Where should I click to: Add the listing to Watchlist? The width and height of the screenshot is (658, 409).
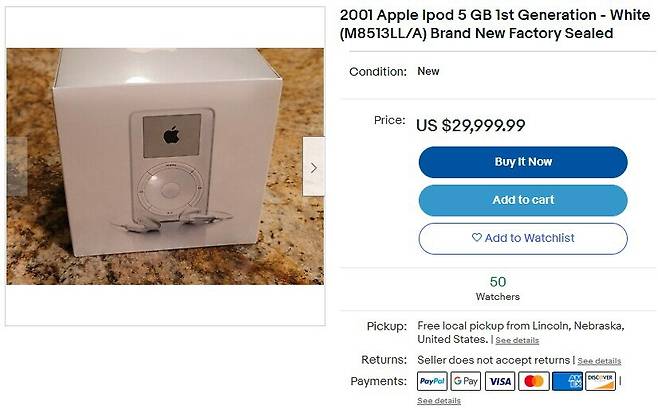523,238
